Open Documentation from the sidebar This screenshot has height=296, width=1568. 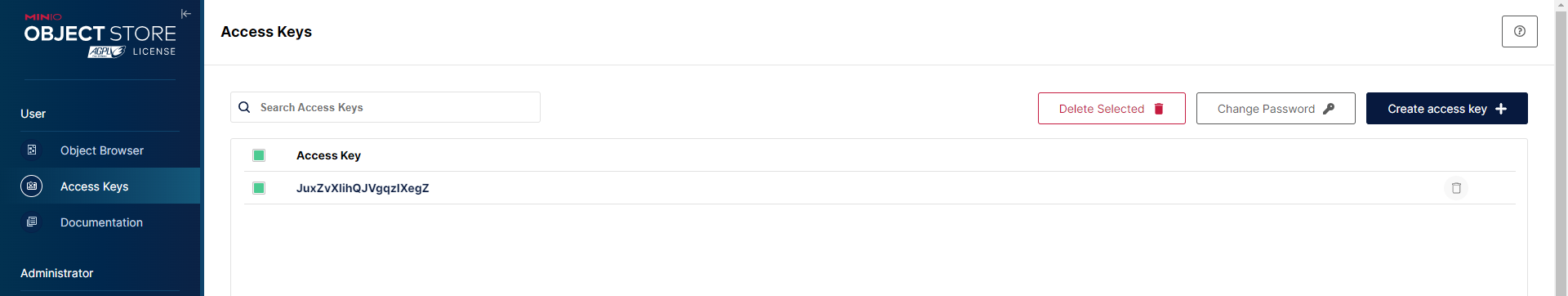(x=100, y=222)
